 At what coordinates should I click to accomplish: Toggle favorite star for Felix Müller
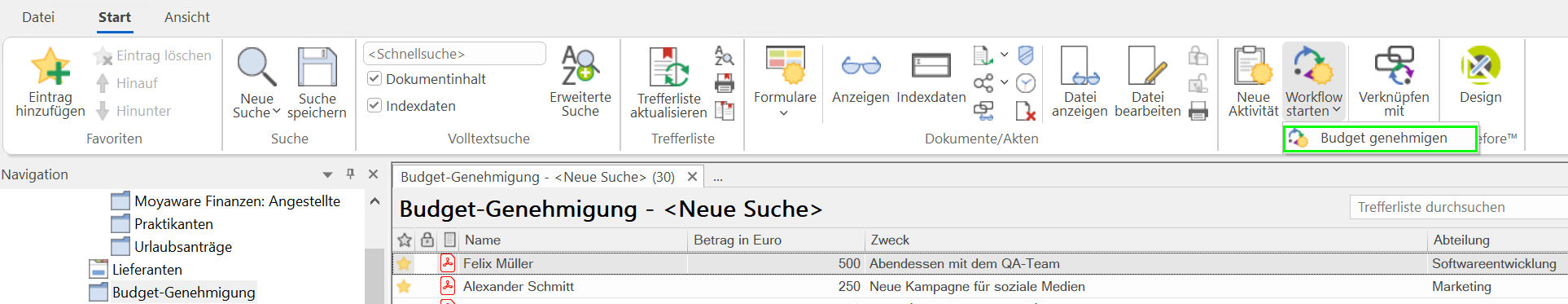(404, 263)
